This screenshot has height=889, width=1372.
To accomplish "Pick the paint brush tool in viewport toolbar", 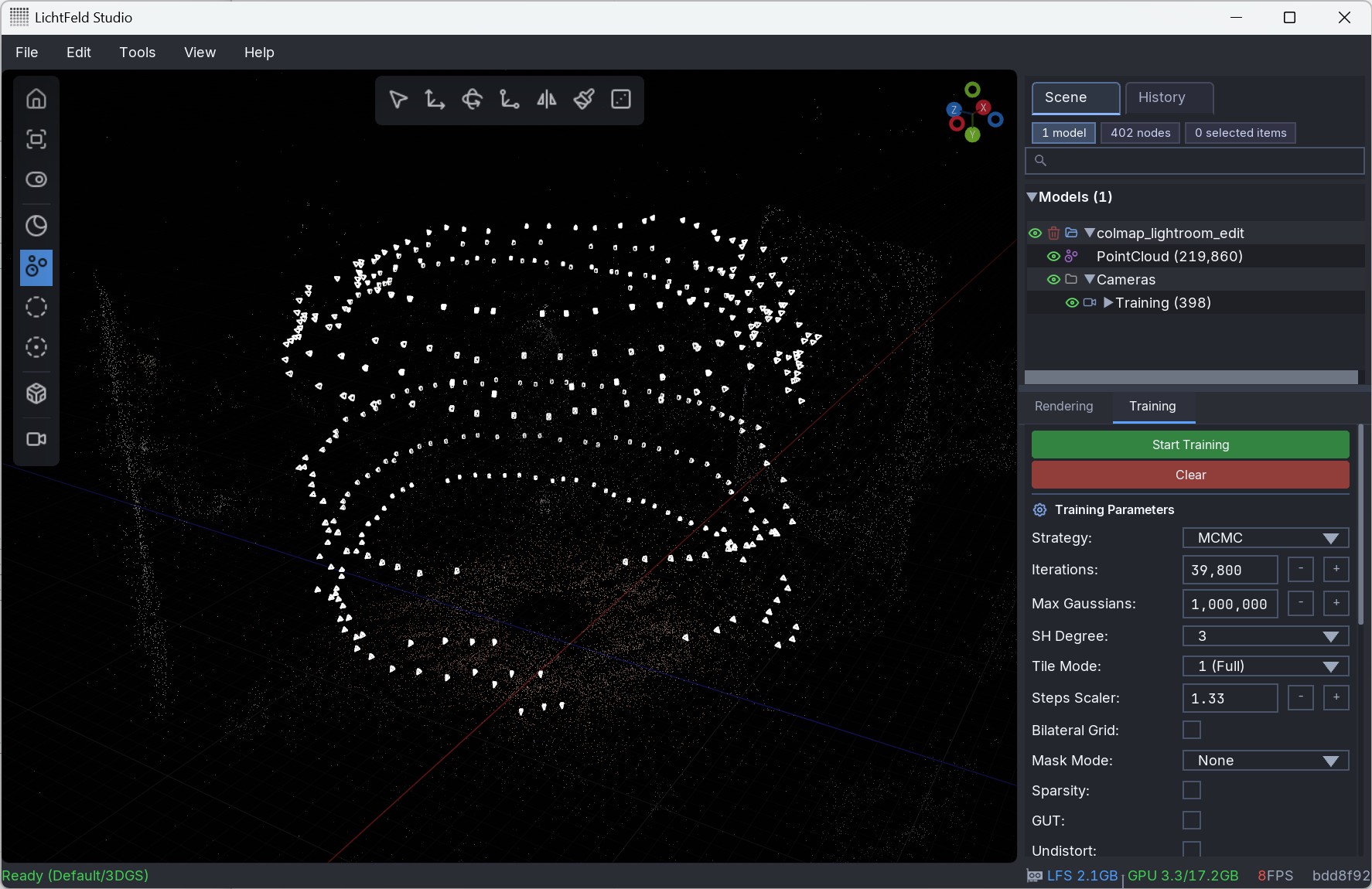I will tap(584, 100).
